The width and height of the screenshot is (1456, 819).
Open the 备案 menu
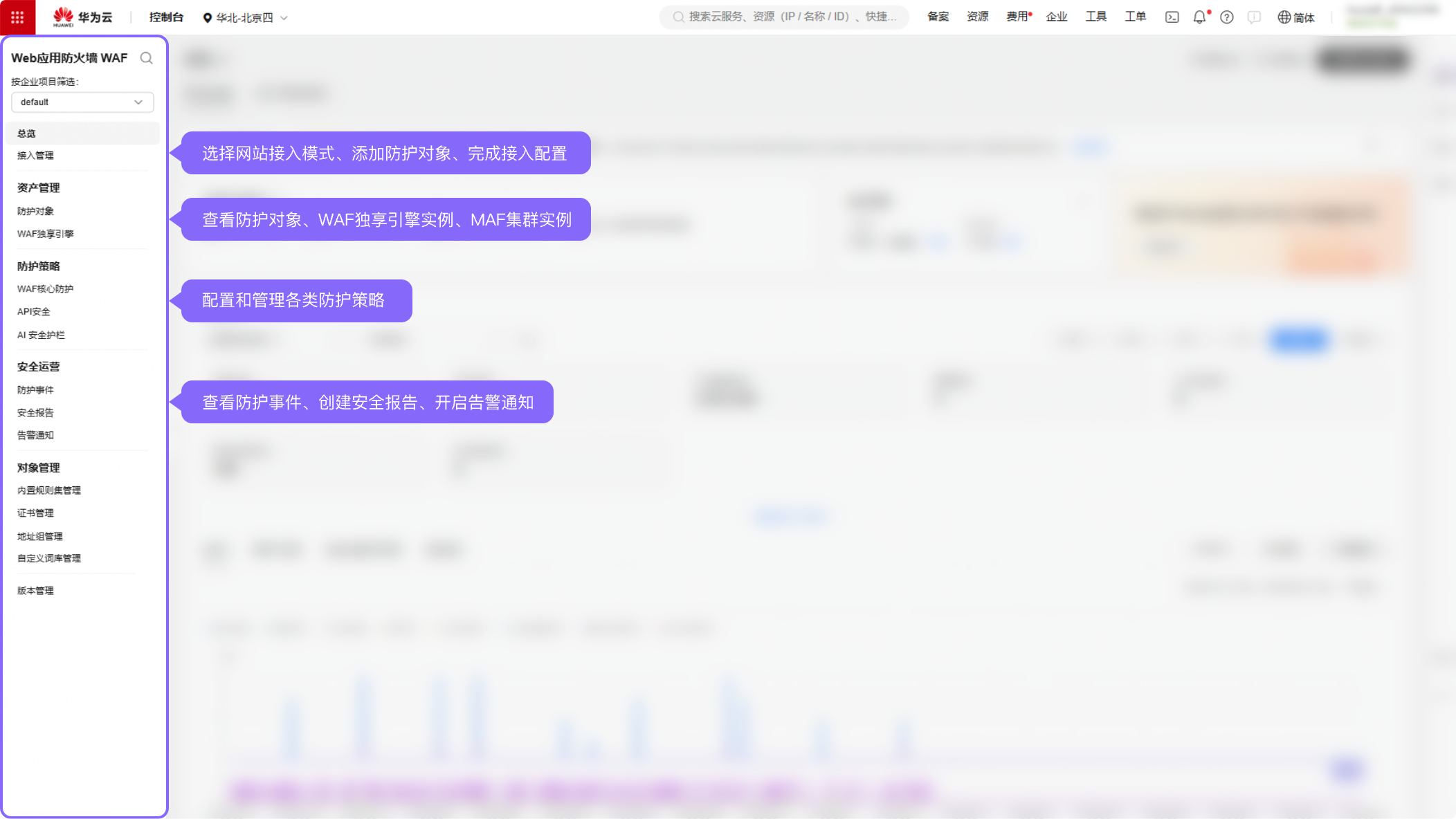[x=938, y=17]
